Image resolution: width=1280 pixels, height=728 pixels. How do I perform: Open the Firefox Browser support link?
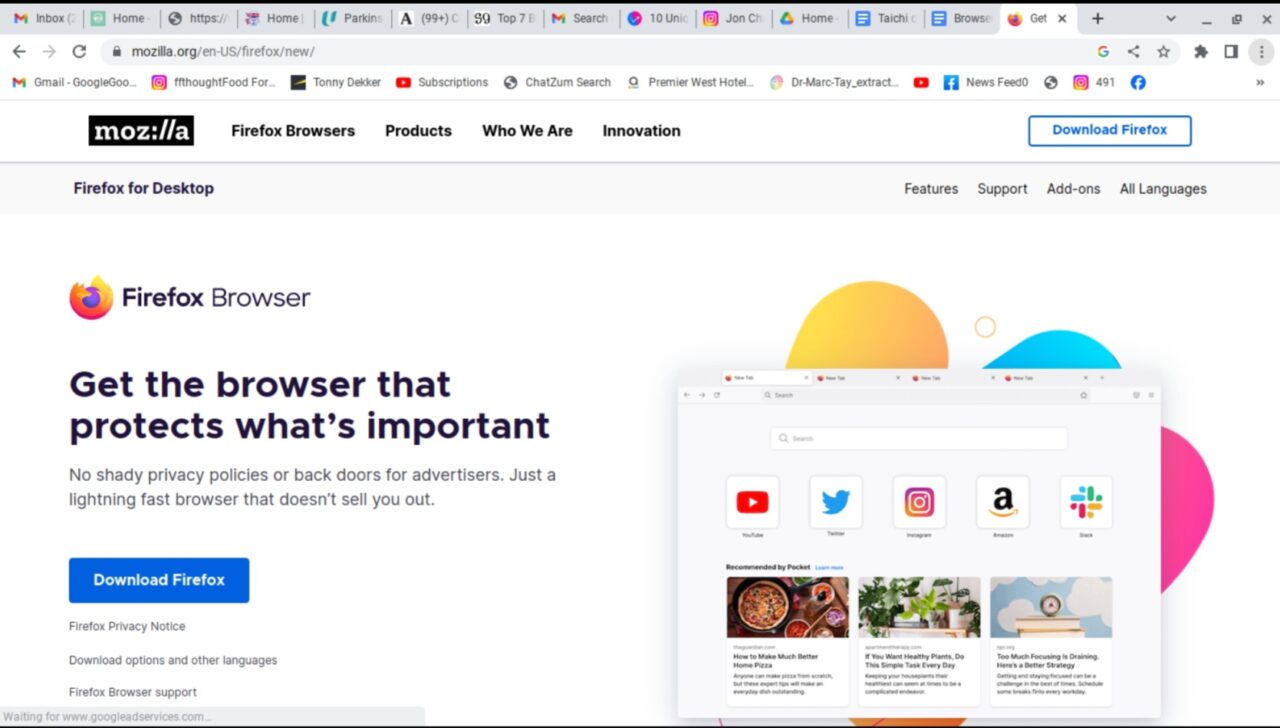[133, 692]
